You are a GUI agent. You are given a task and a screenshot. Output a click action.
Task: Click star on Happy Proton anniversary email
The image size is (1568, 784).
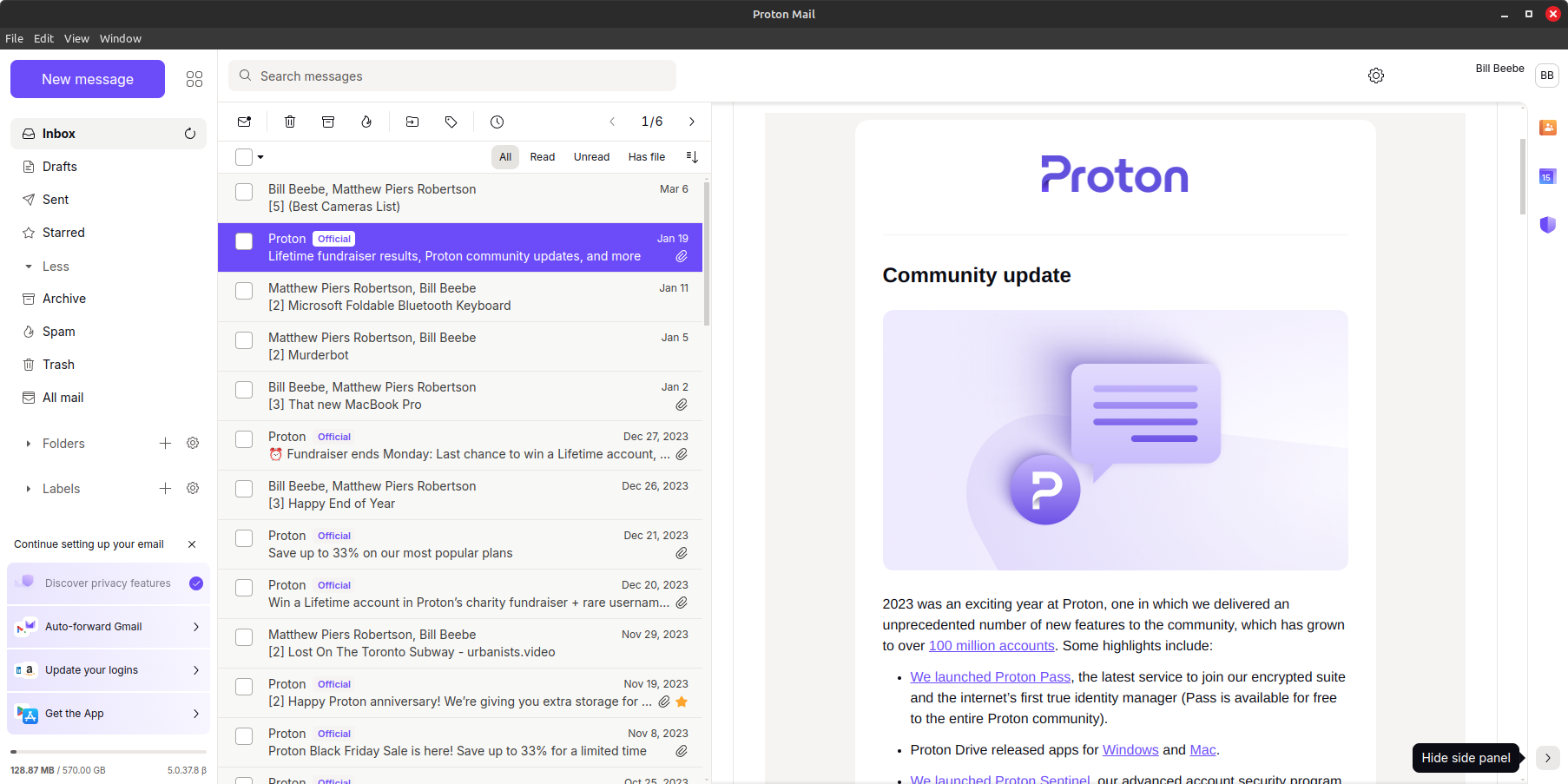point(682,702)
